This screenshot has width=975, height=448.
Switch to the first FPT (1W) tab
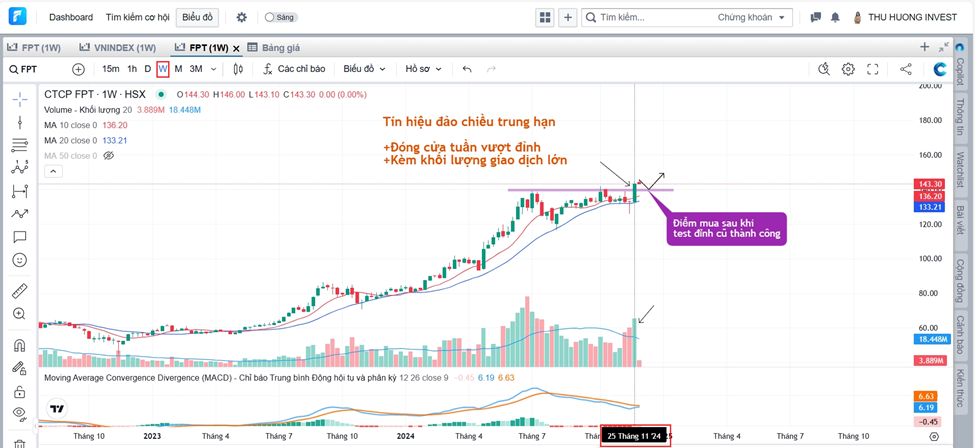point(34,47)
